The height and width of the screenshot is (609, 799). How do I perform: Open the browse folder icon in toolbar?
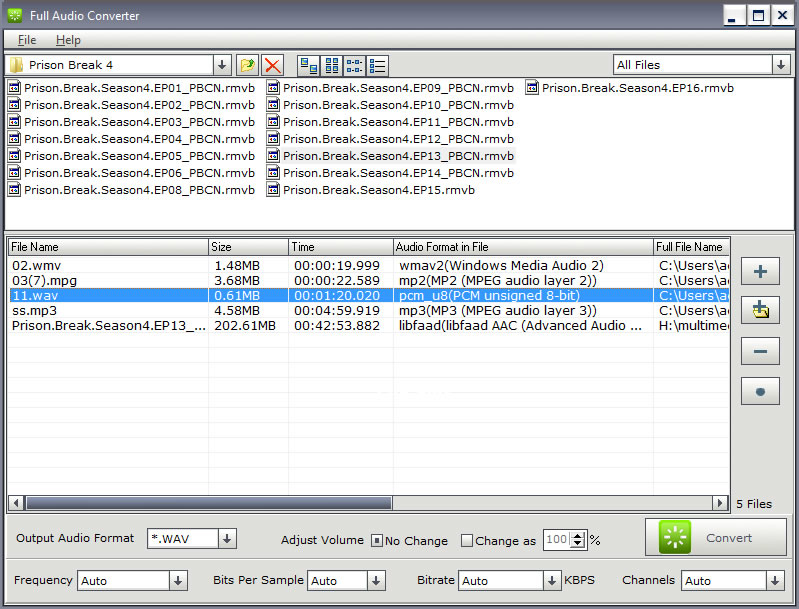click(x=247, y=65)
